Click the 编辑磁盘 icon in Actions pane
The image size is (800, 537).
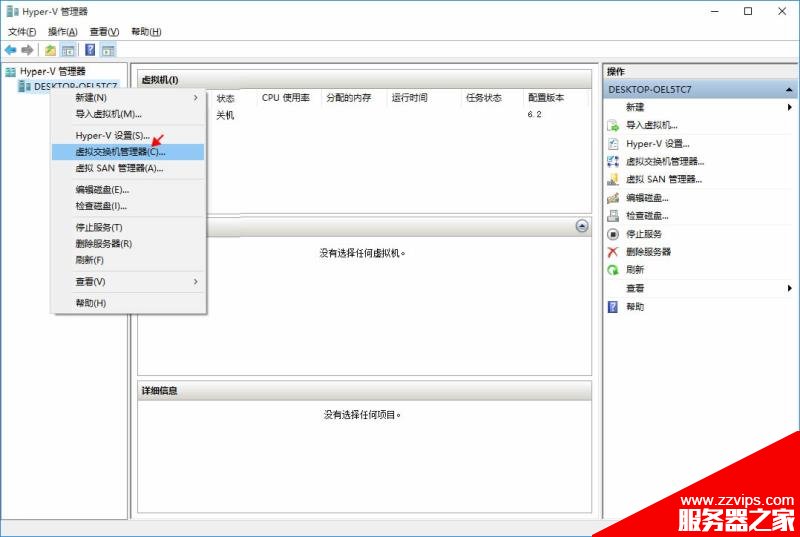[x=613, y=198]
